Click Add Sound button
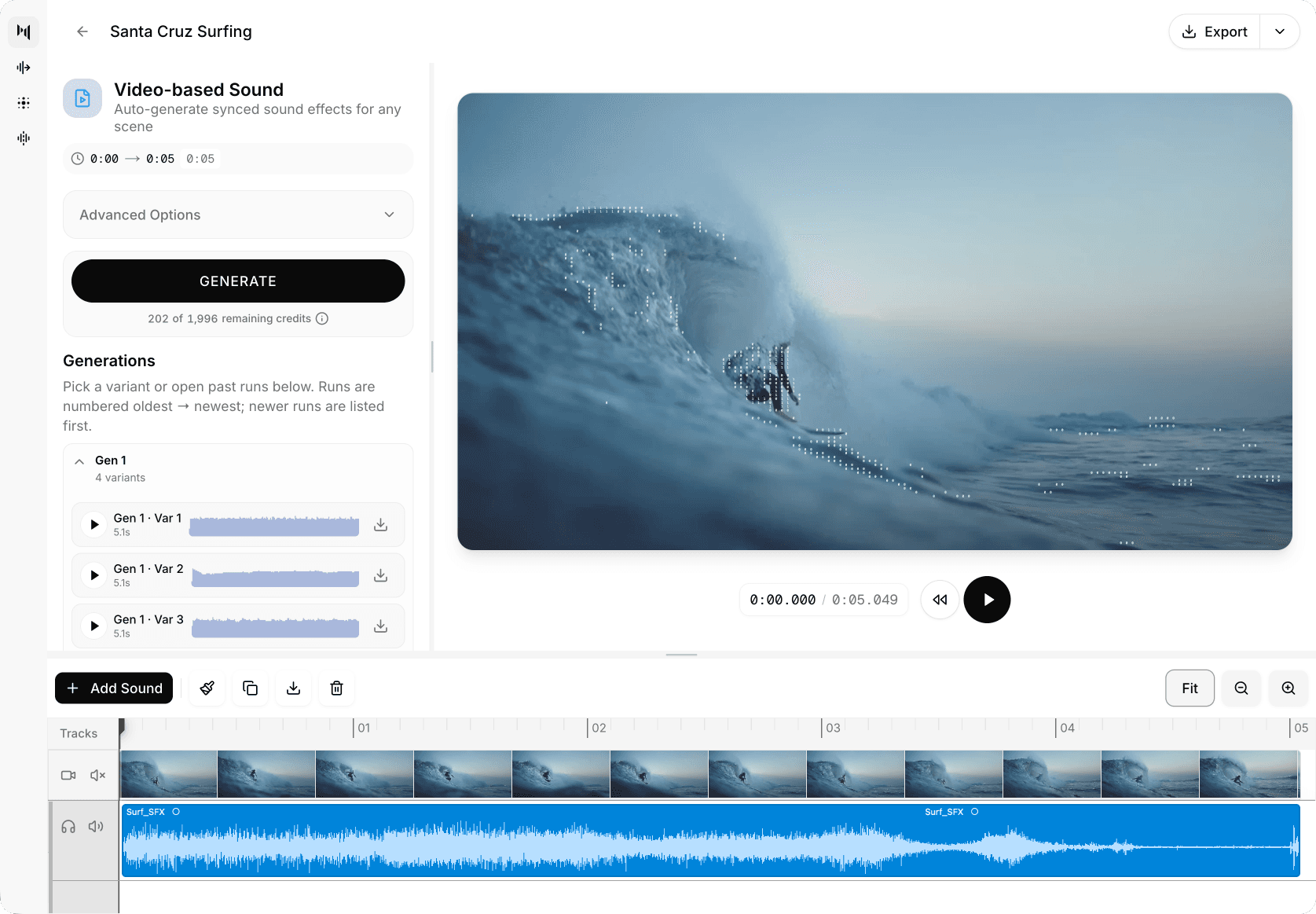This screenshot has height=914, width=1316. 114,688
